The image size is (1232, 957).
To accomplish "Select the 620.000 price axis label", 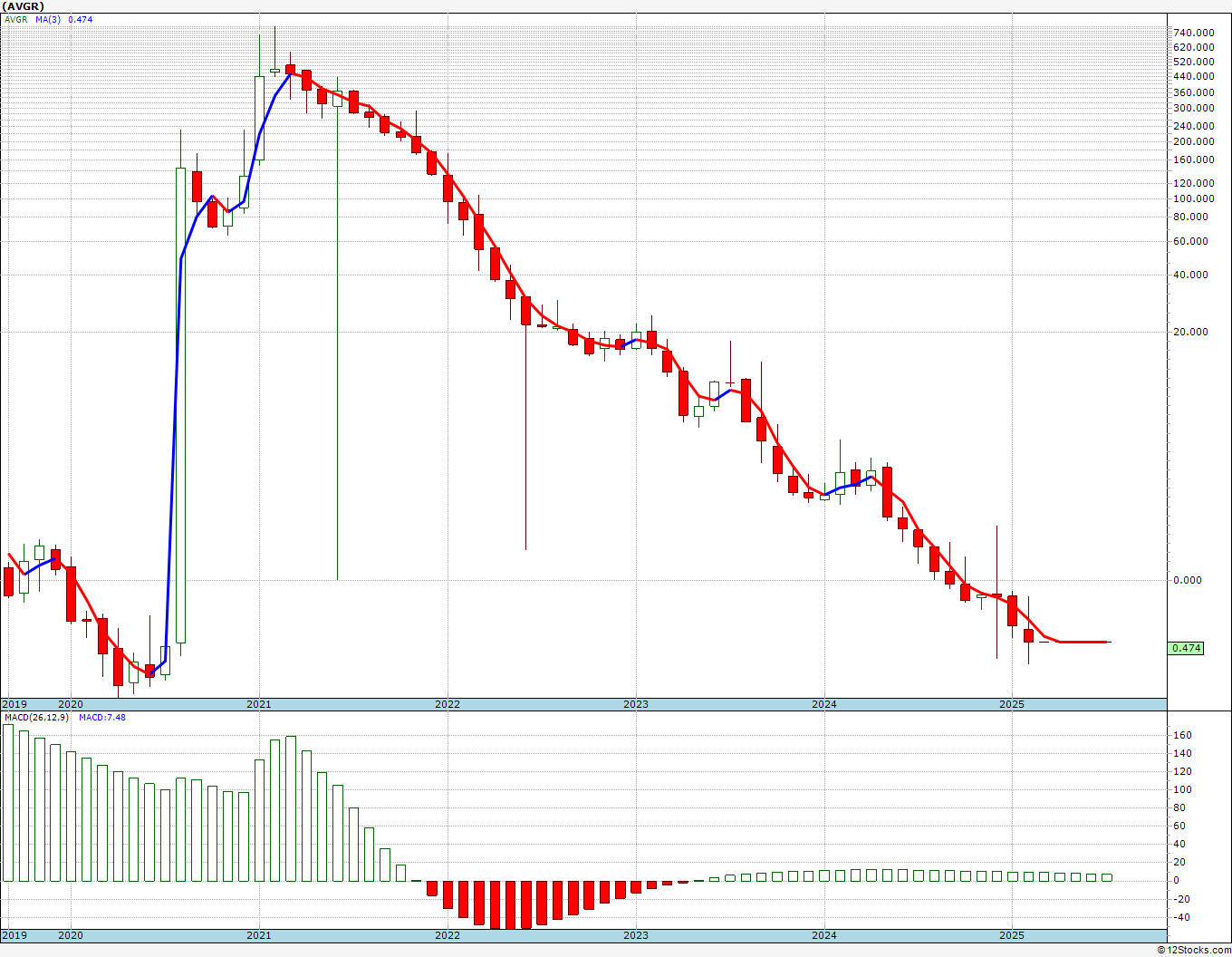I will click(1193, 47).
